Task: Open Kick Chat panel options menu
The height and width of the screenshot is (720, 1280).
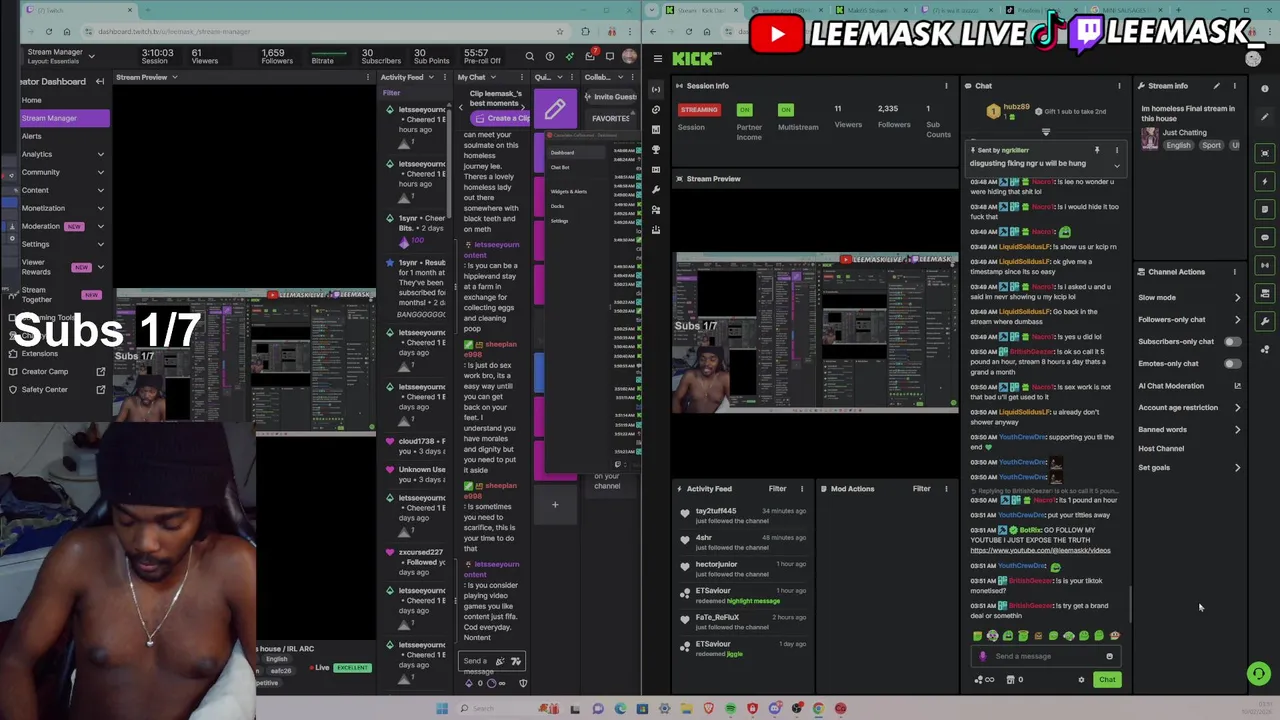Action: pos(1119,86)
